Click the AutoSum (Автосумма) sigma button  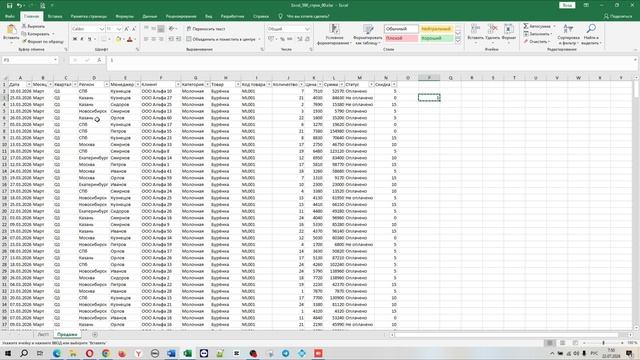pyautogui.click(x=537, y=27)
